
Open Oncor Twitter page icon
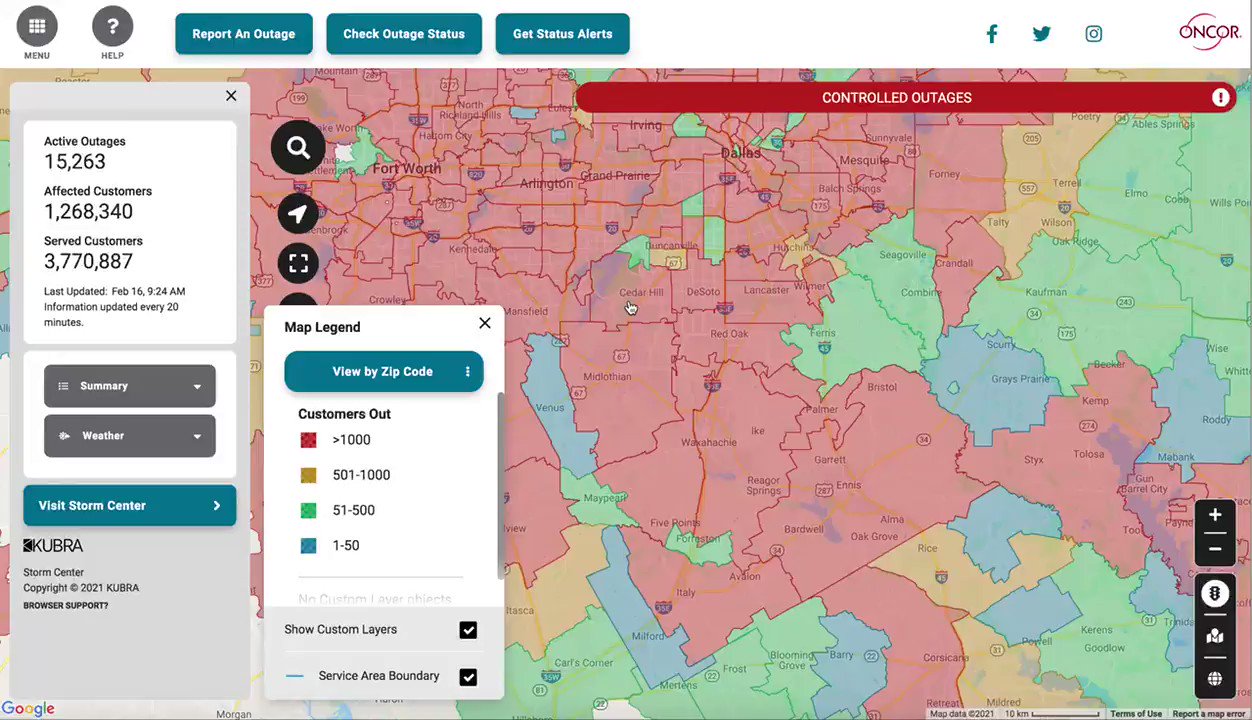(x=1042, y=34)
